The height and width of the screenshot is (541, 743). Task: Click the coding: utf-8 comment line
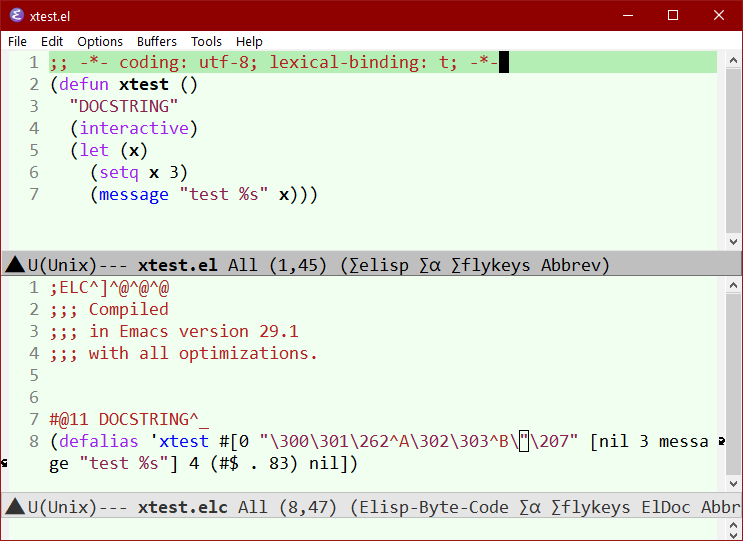274,62
